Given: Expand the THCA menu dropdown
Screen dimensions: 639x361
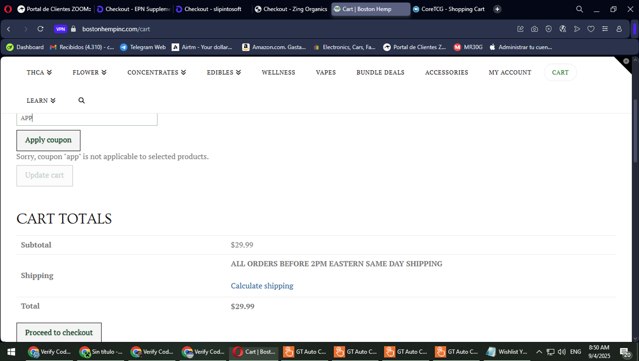Looking at the screenshot, I should click(39, 73).
